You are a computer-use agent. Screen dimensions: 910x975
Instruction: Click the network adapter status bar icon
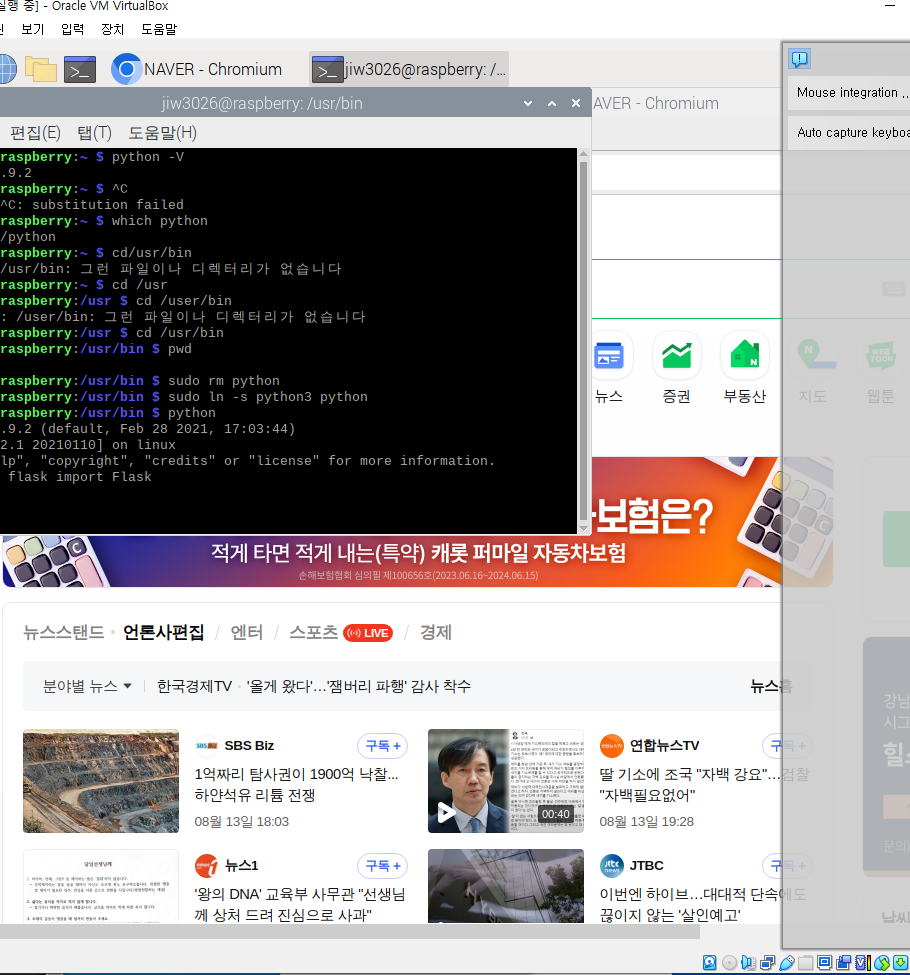click(x=768, y=963)
